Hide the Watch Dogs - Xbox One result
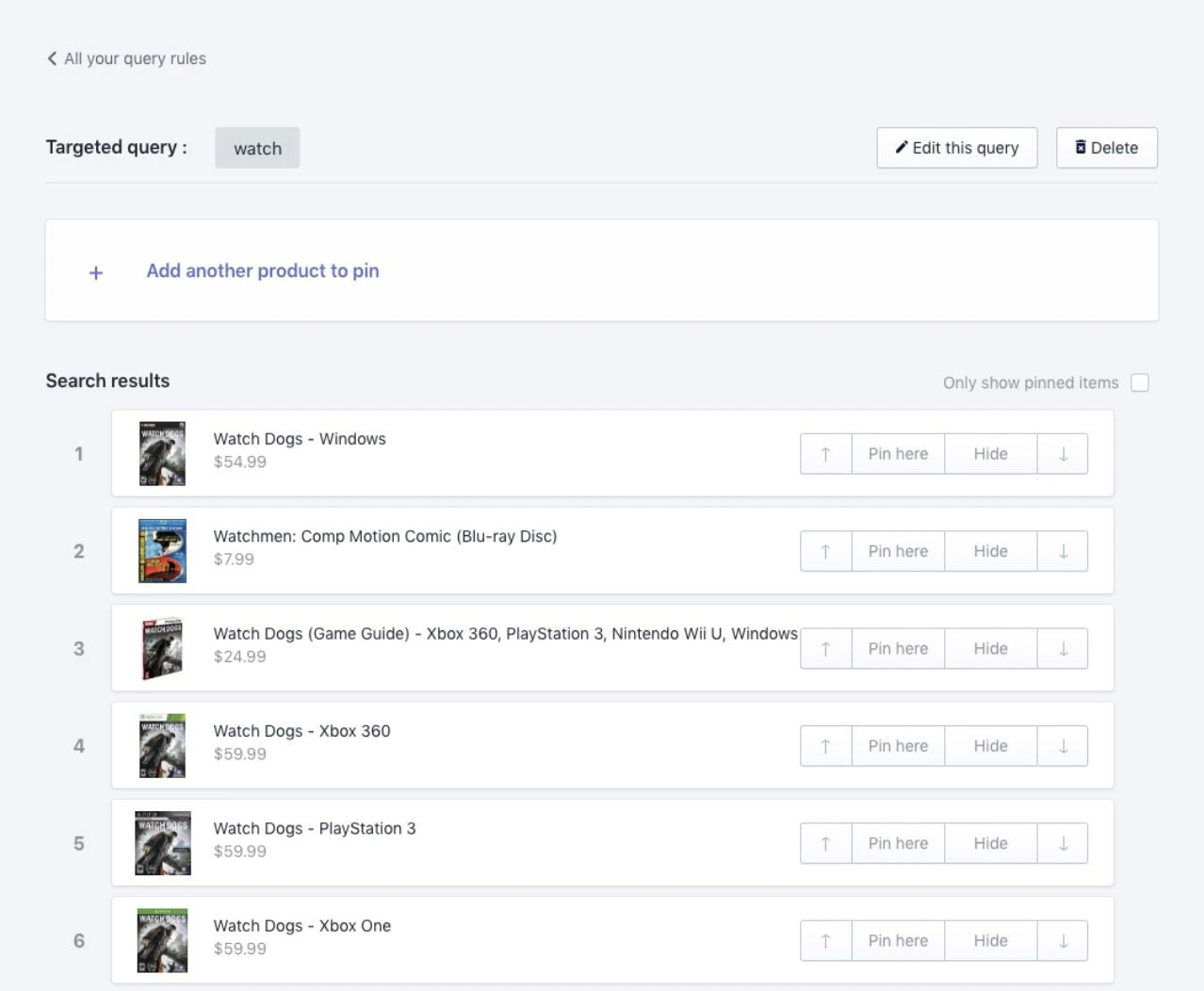 [990, 940]
